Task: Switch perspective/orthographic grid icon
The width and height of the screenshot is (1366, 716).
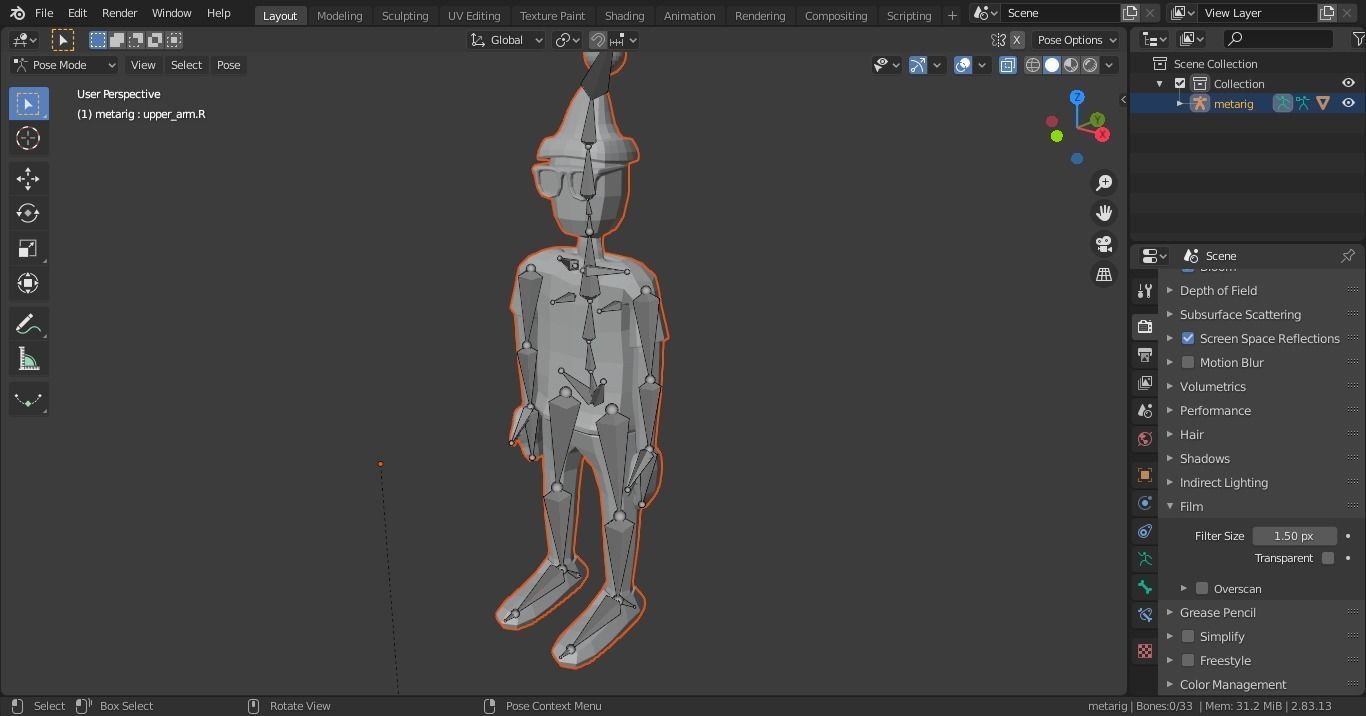Action: 1104,274
